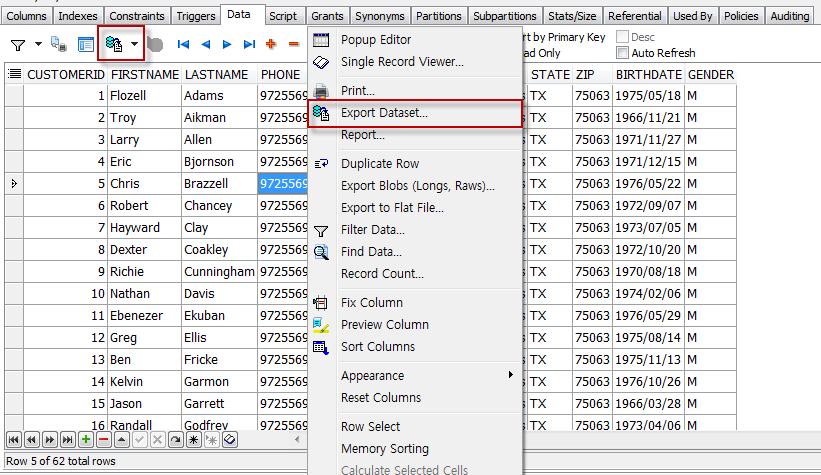Switch to the Script tab
Image resolution: width=821 pixels, height=475 pixels.
283,16
